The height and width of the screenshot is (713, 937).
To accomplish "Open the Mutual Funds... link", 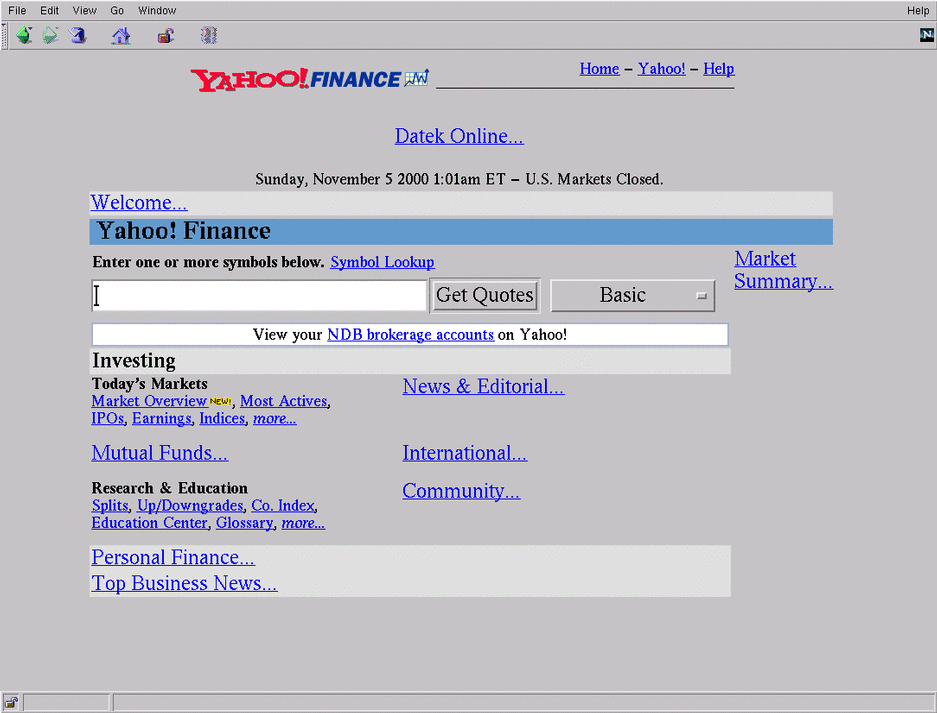I will pos(160,453).
